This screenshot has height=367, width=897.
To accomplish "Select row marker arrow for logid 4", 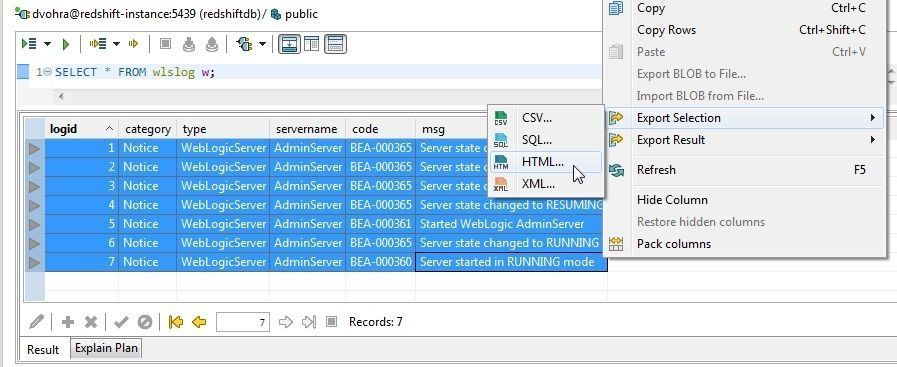I will [x=34, y=205].
